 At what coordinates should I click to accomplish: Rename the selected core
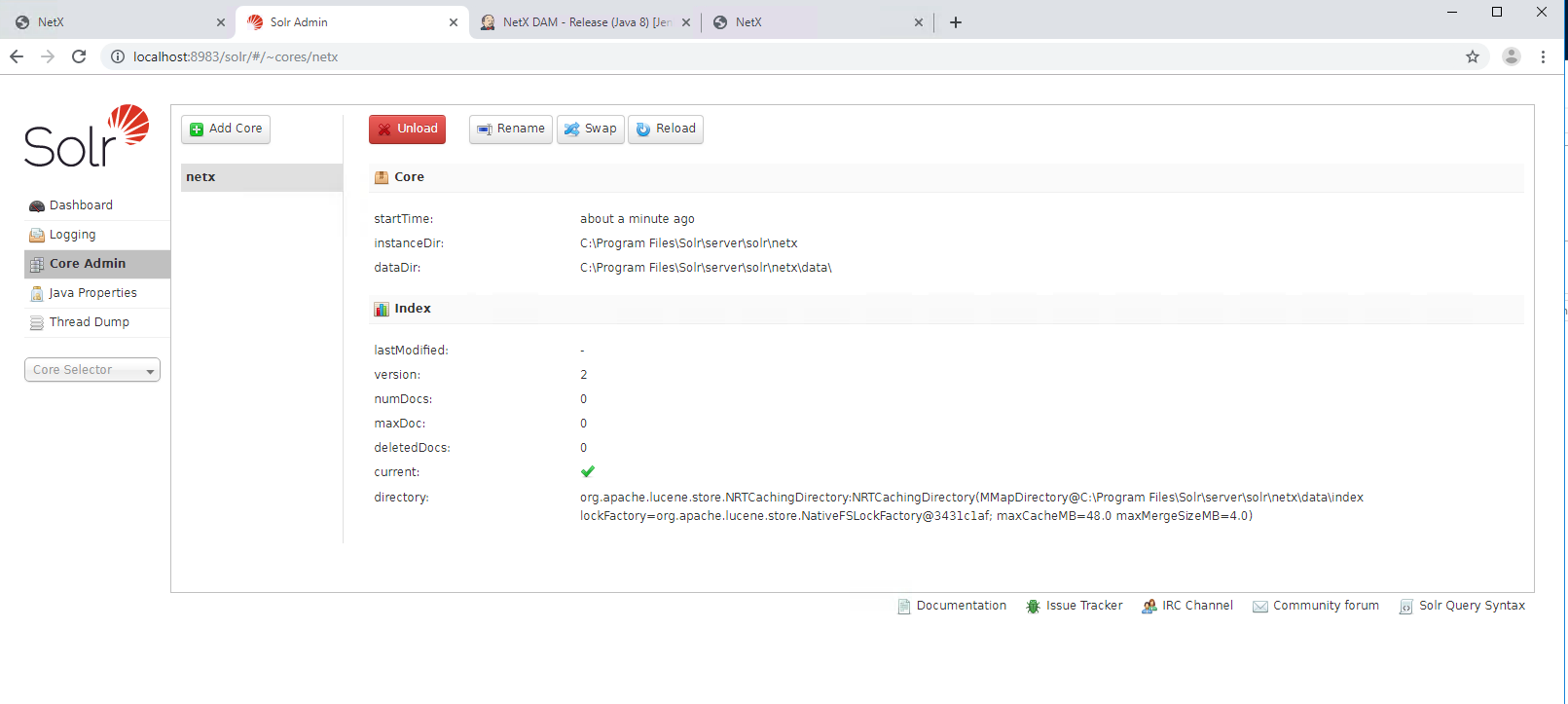(x=510, y=129)
